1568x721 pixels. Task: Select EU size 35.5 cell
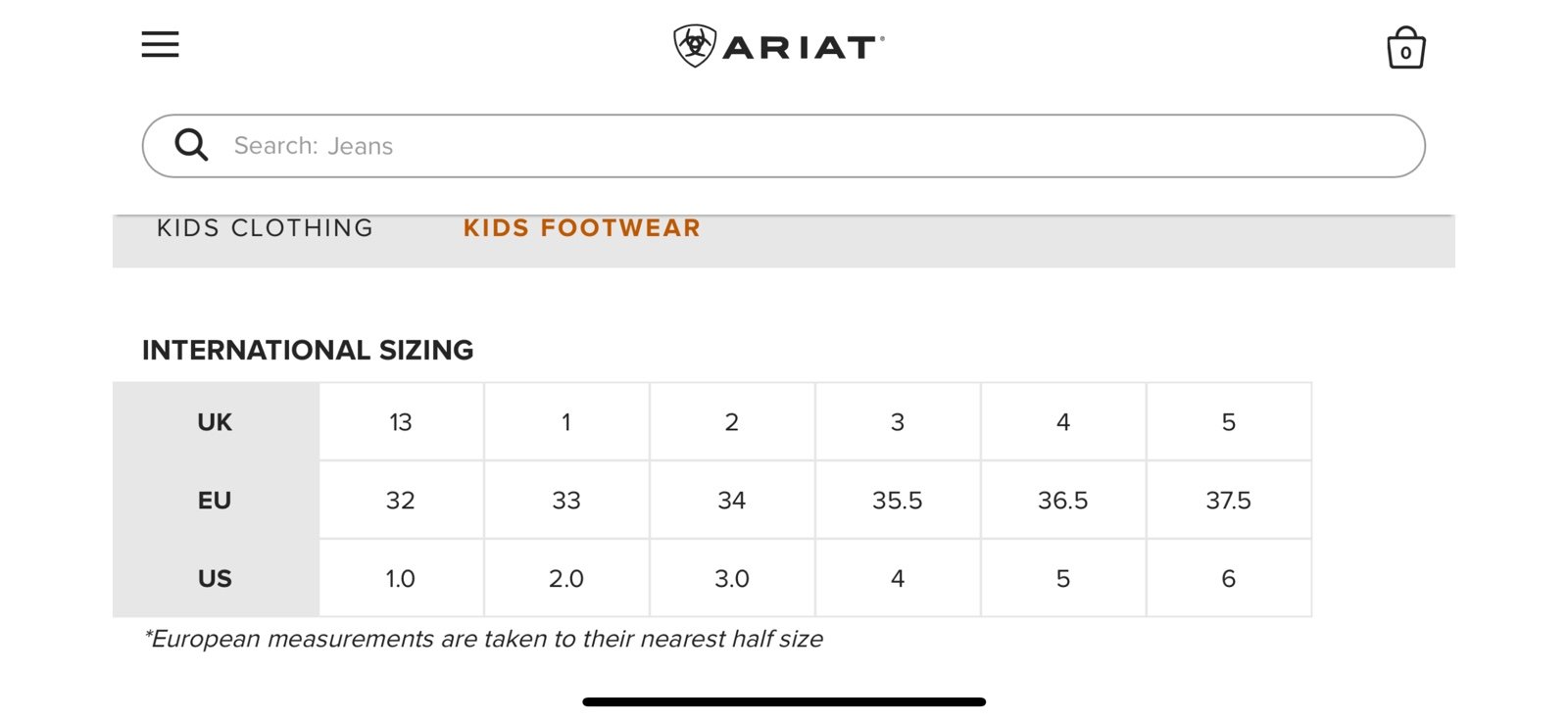pos(898,501)
